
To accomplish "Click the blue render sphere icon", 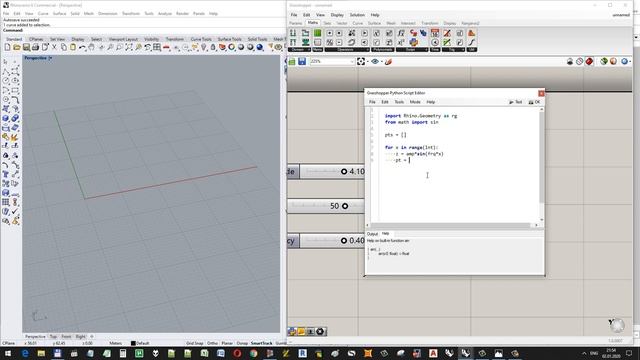I will point(260,47).
